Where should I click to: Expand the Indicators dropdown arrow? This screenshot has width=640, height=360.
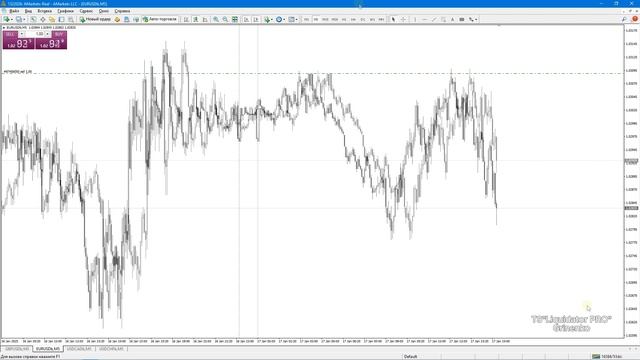(272, 19)
